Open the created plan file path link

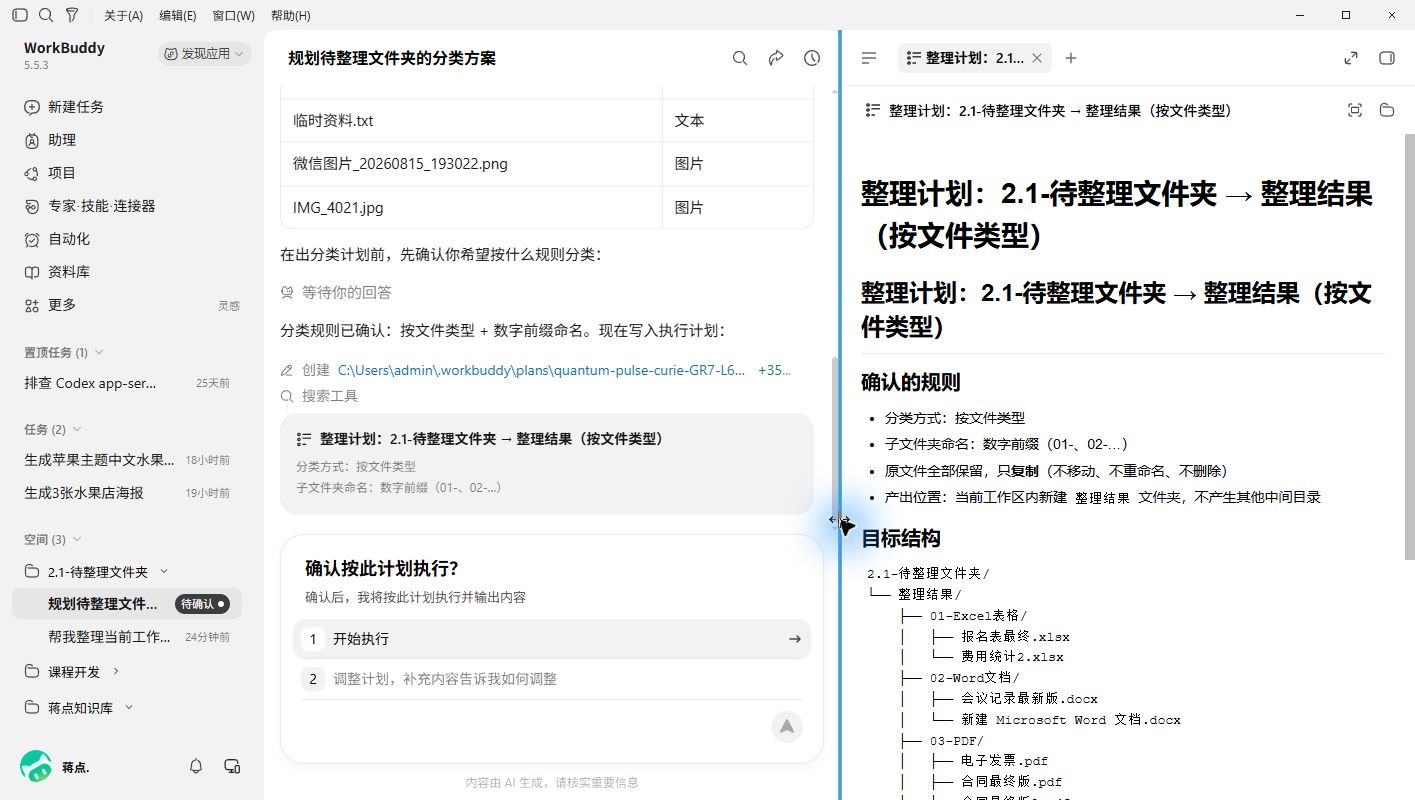(x=541, y=370)
